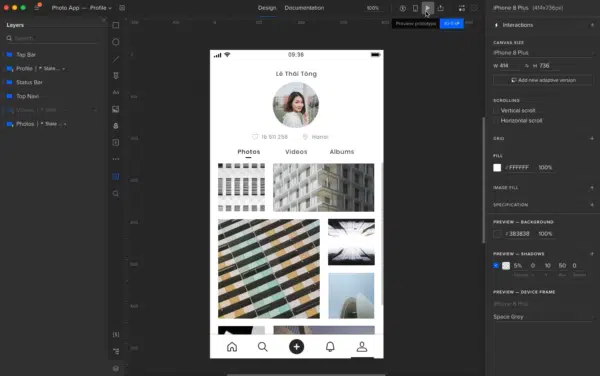600x376 pixels.
Task: Open the bottom-most icon in left toolbar
Action: pyautogui.click(x=116, y=368)
